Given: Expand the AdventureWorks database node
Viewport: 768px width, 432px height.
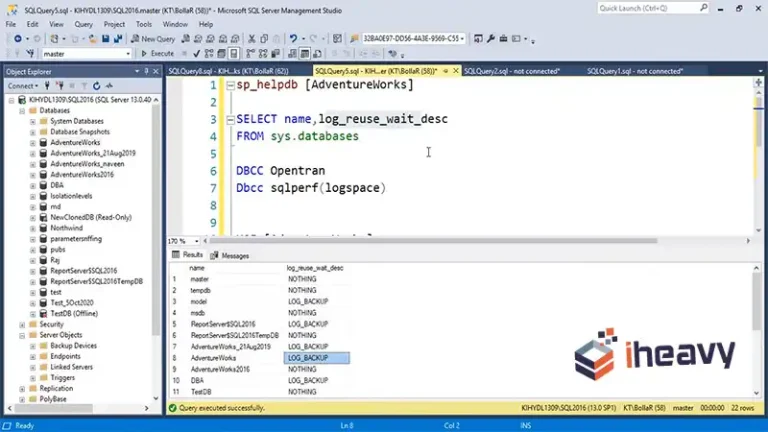Looking at the screenshot, I should (x=33, y=143).
